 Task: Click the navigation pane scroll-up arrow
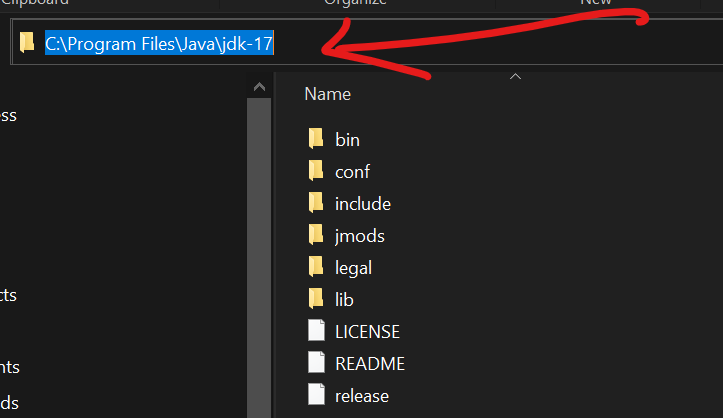(259, 87)
